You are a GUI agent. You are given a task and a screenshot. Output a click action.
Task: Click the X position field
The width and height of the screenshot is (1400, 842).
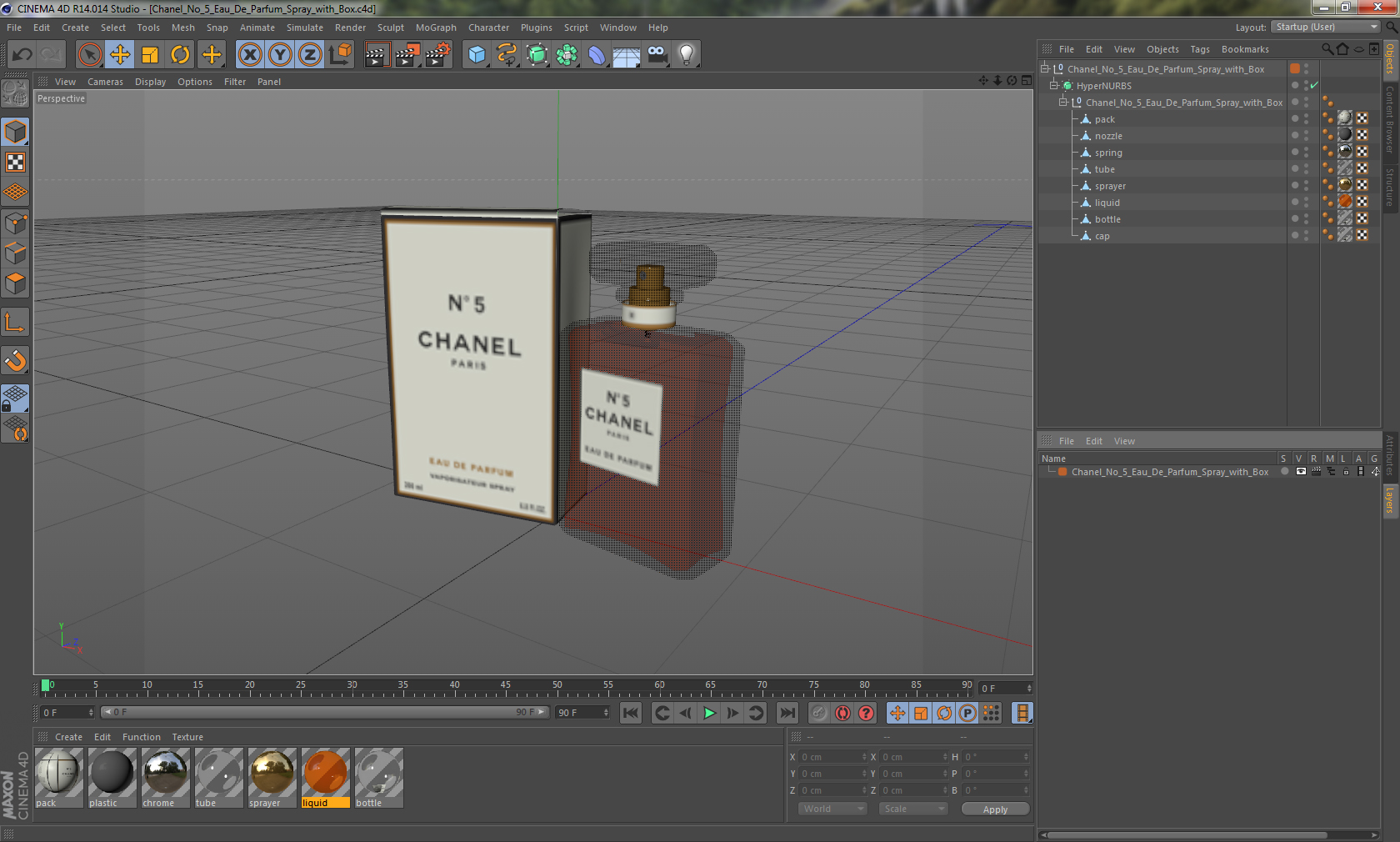(x=833, y=757)
